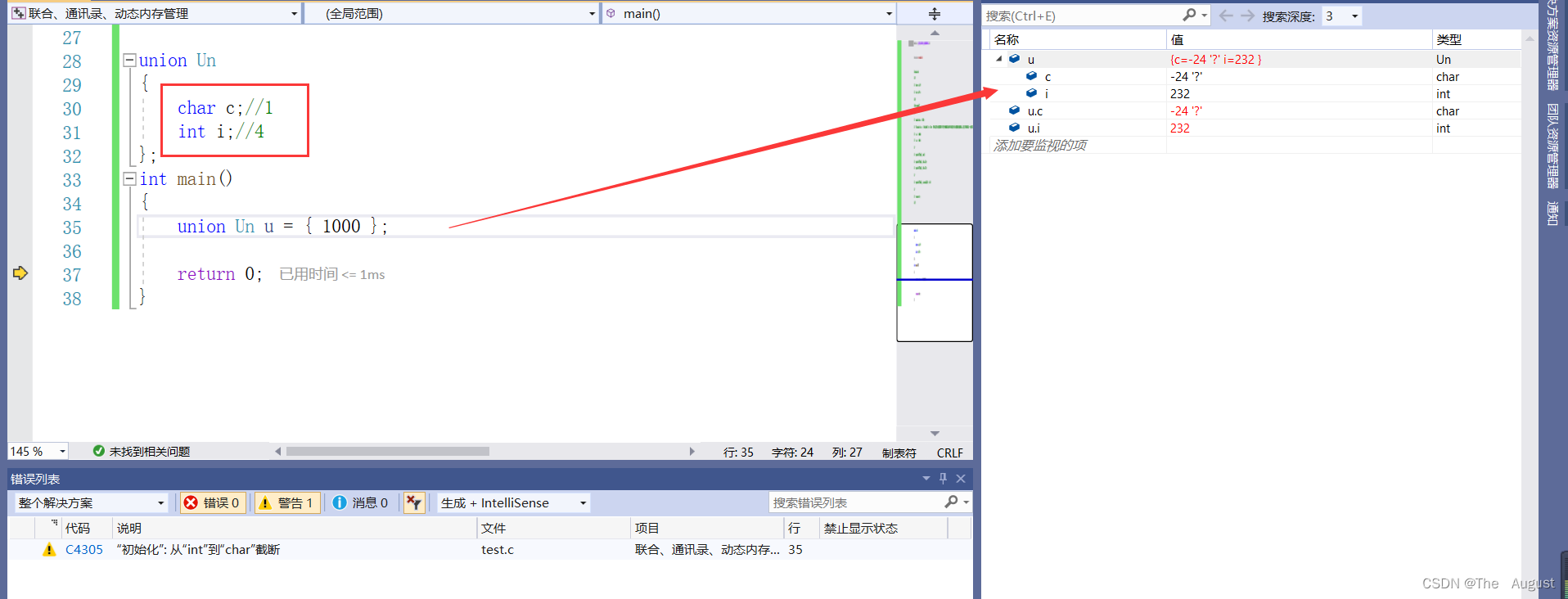Viewport: 1568px width, 599px height.
Task: Toggle the 消息 0 messages filter
Action: [x=360, y=502]
